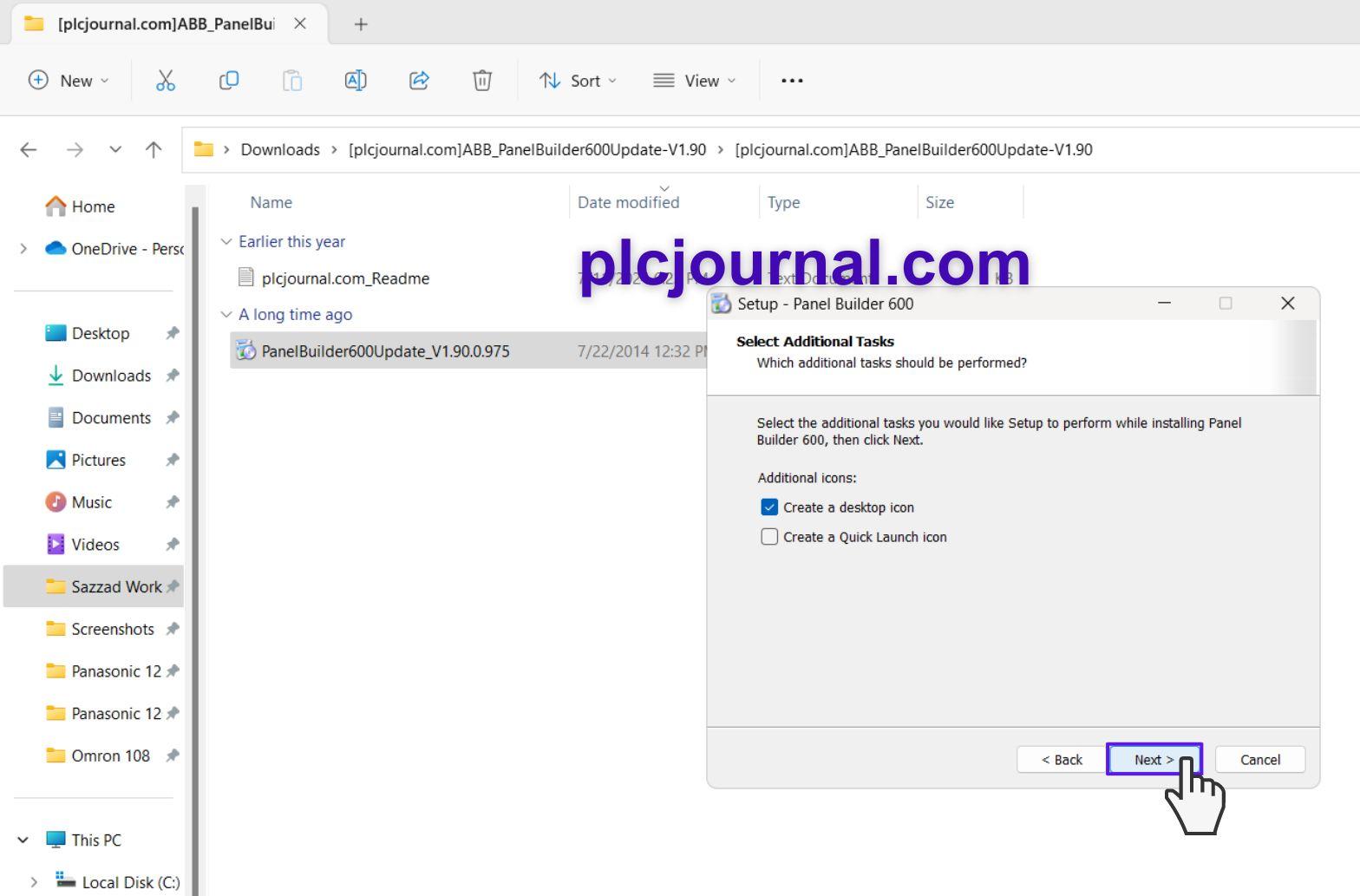Open OneDrive in the navigation pane

[x=114, y=249]
